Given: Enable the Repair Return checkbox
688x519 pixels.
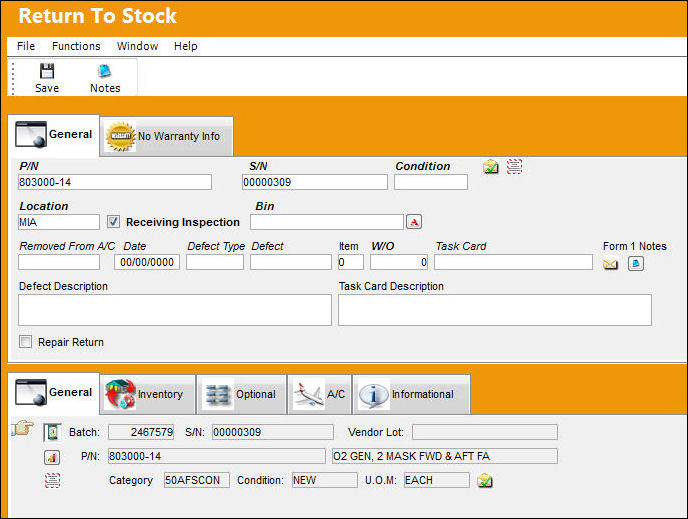Looking at the screenshot, I should tap(25, 342).
